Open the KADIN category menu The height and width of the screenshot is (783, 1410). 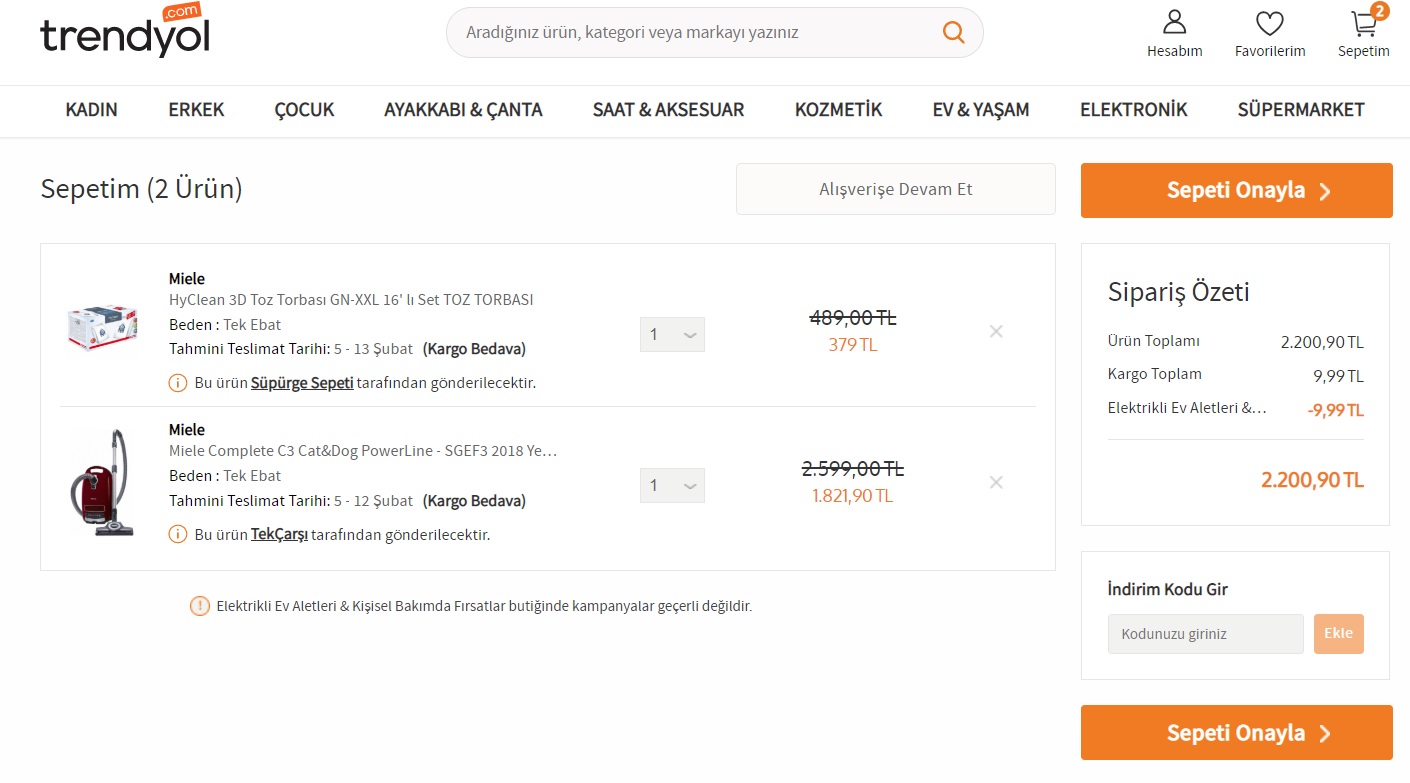coord(92,110)
